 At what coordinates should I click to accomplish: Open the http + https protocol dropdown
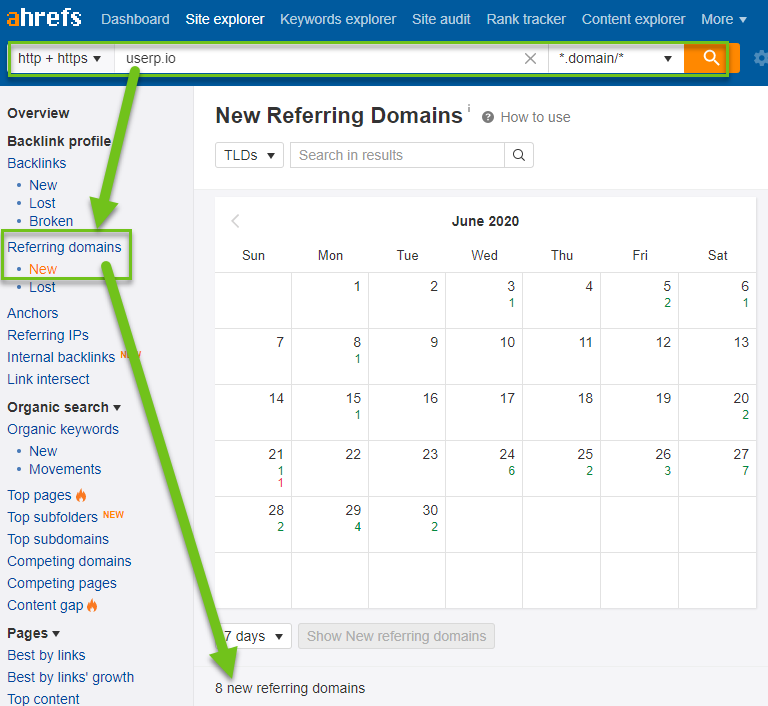click(x=60, y=58)
